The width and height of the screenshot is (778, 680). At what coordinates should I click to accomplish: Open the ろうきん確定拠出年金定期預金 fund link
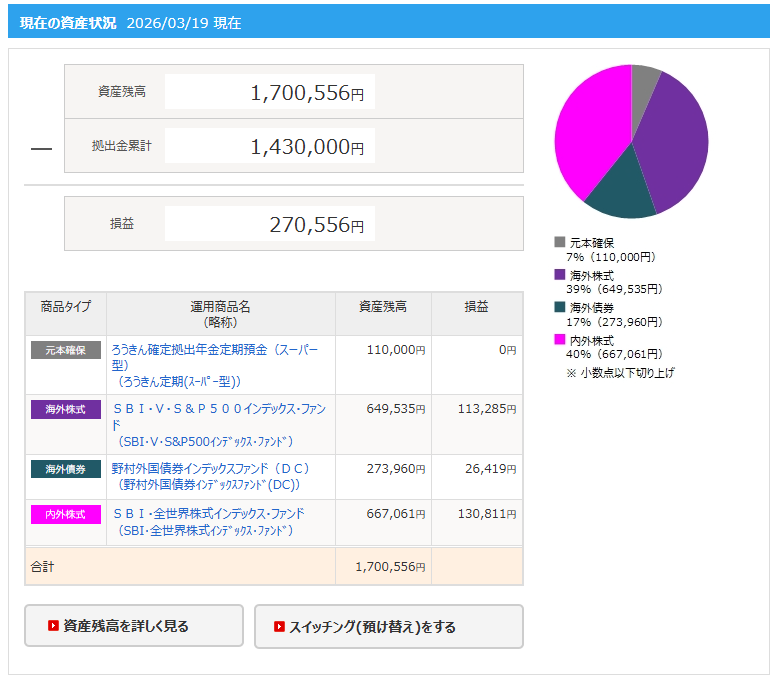click(x=214, y=350)
